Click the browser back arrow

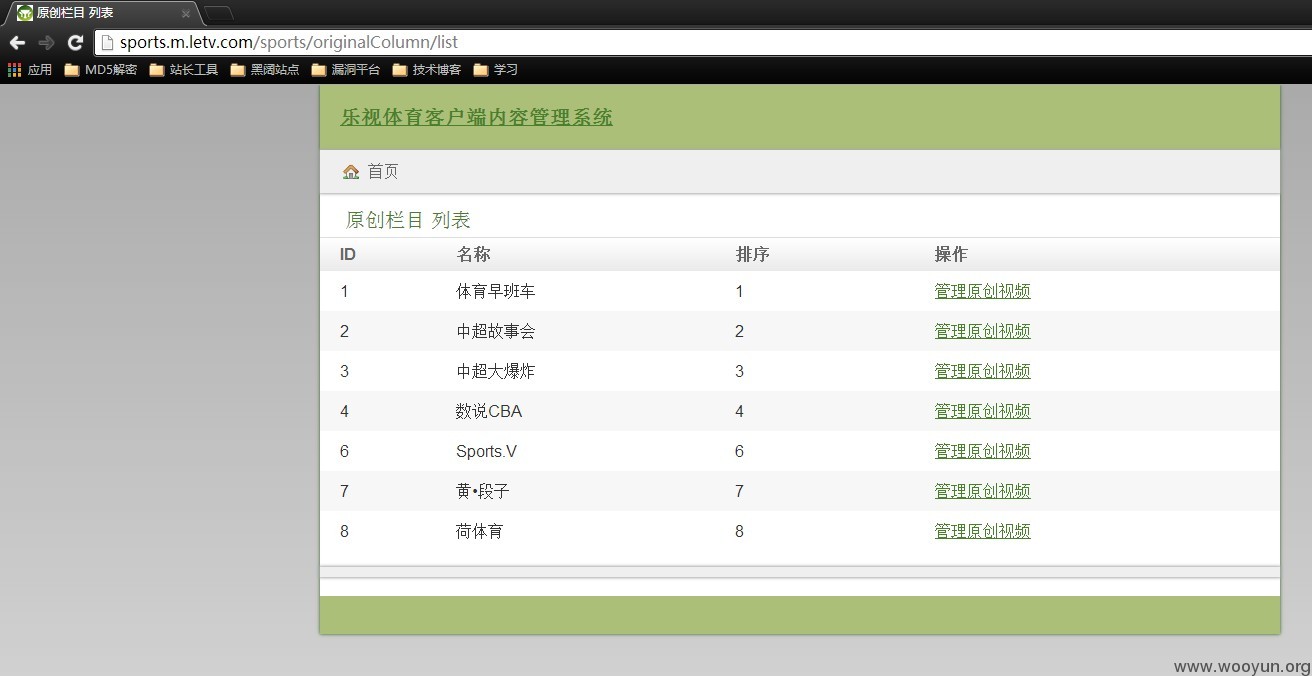(17, 42)
